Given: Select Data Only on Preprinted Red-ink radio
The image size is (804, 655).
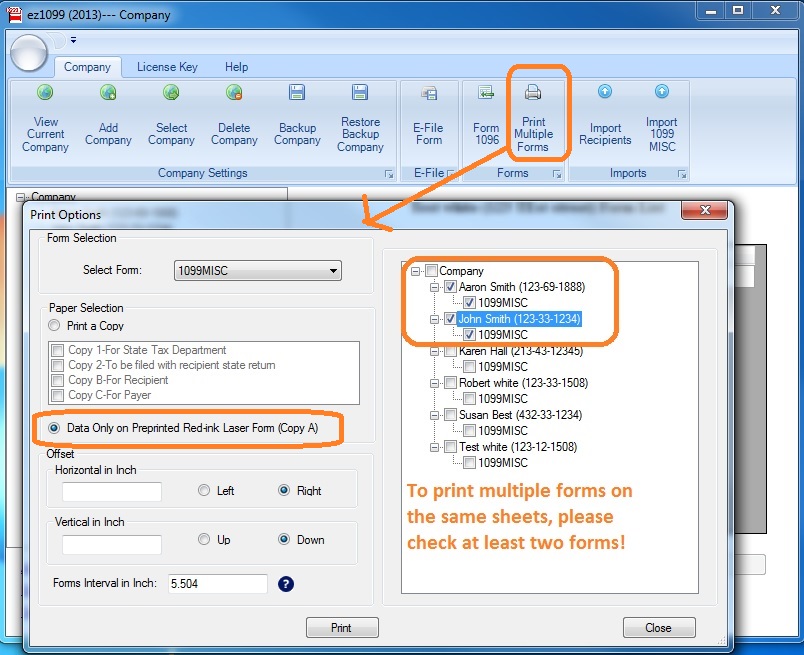Looking at the screenshot, I should pos(54,428).
